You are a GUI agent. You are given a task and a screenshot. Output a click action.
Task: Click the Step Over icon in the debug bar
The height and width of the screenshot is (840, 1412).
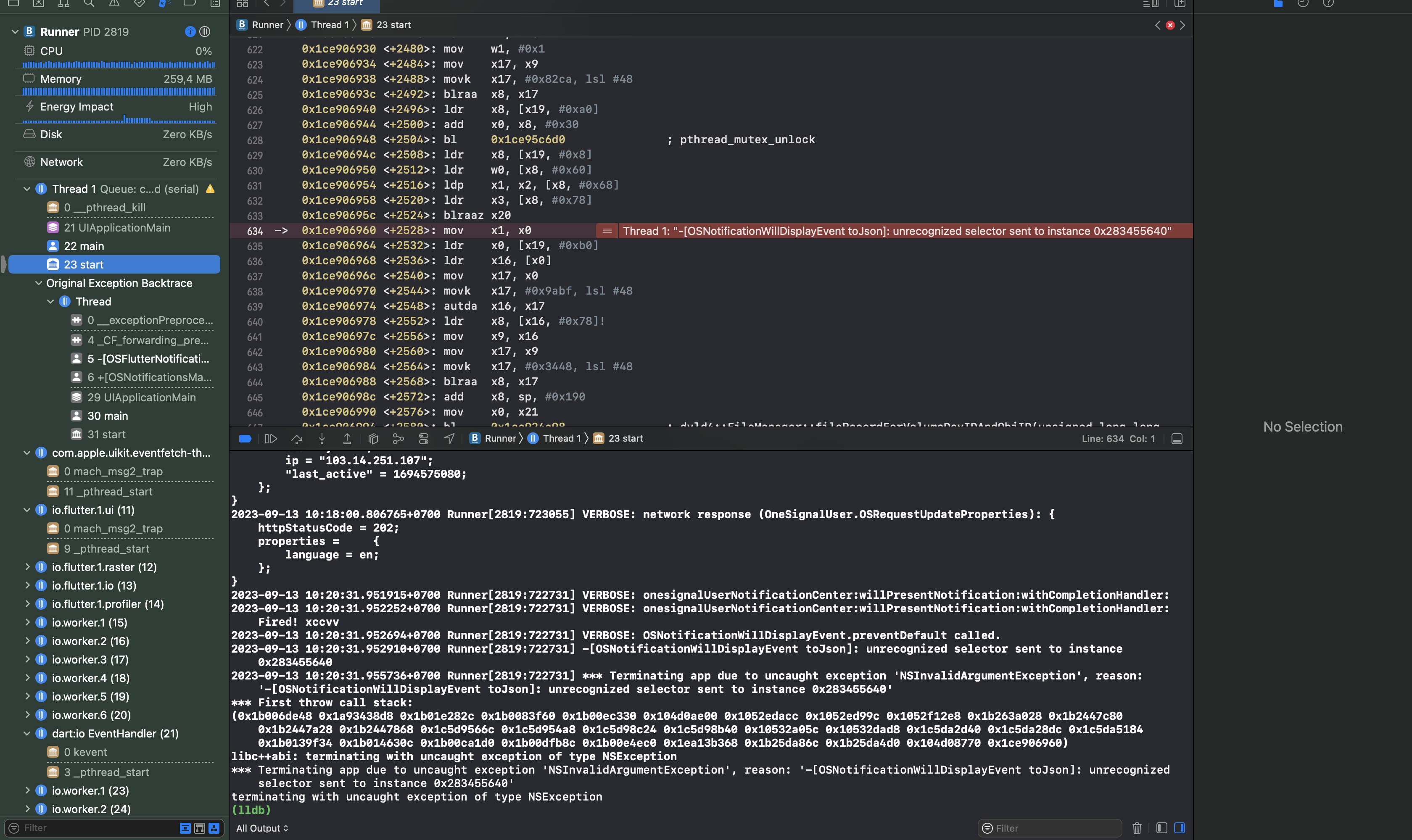tap(297, 438)
